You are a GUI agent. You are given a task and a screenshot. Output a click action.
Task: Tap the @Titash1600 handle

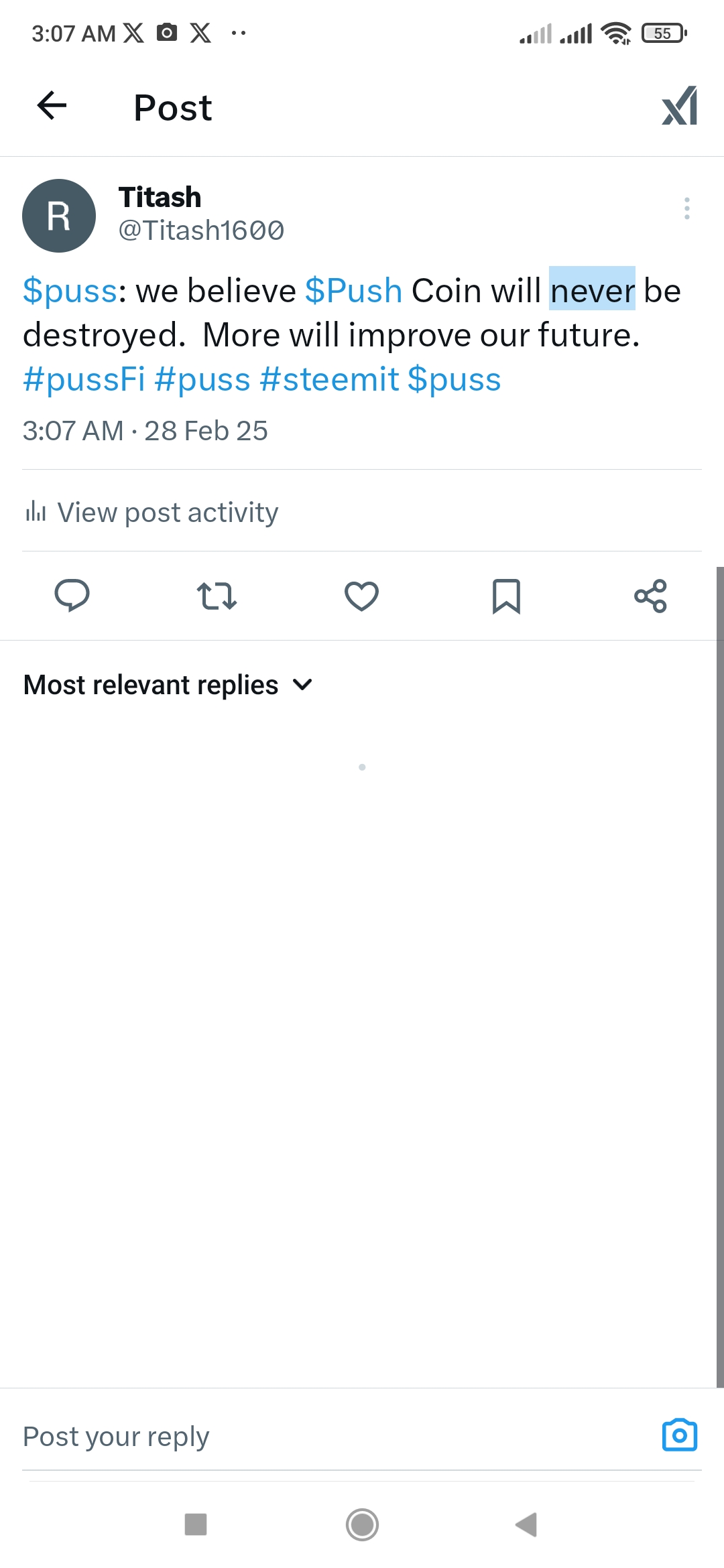point(201,231)
